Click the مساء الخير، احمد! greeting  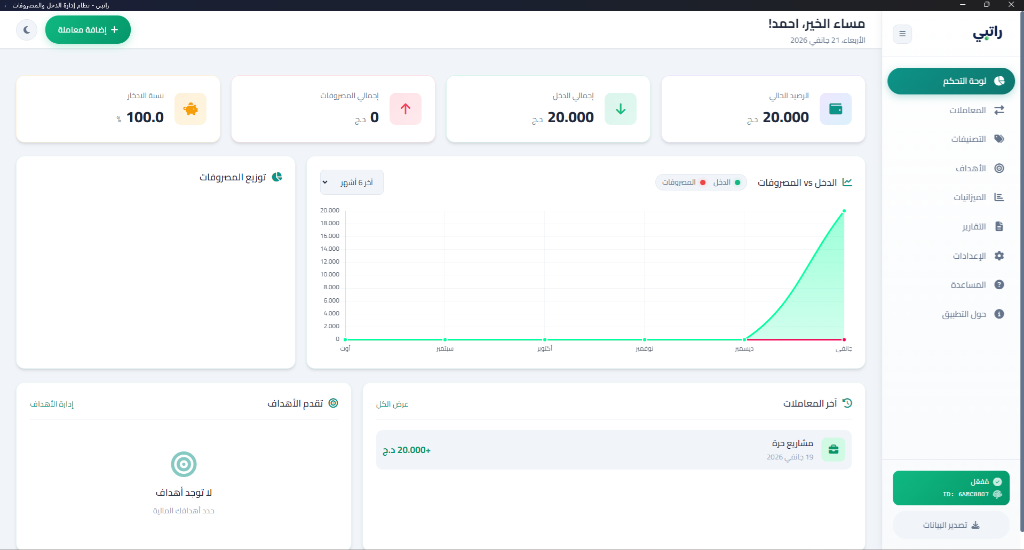(x=816, y=24)
